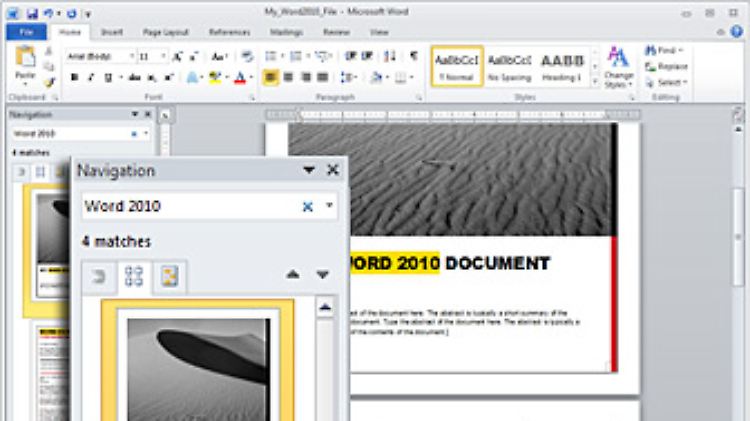Cut the selection with the scissors icon
The width and height of the screenshot is (750, 421).
coord(48,51)
